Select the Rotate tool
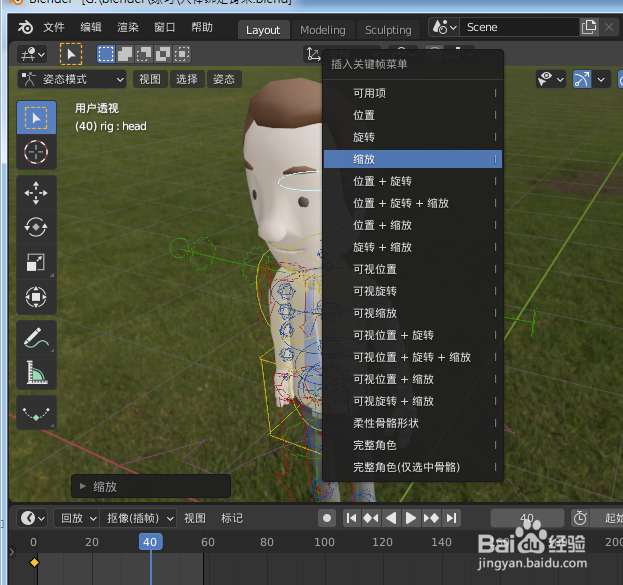623x585 pixels. point(36,227)
